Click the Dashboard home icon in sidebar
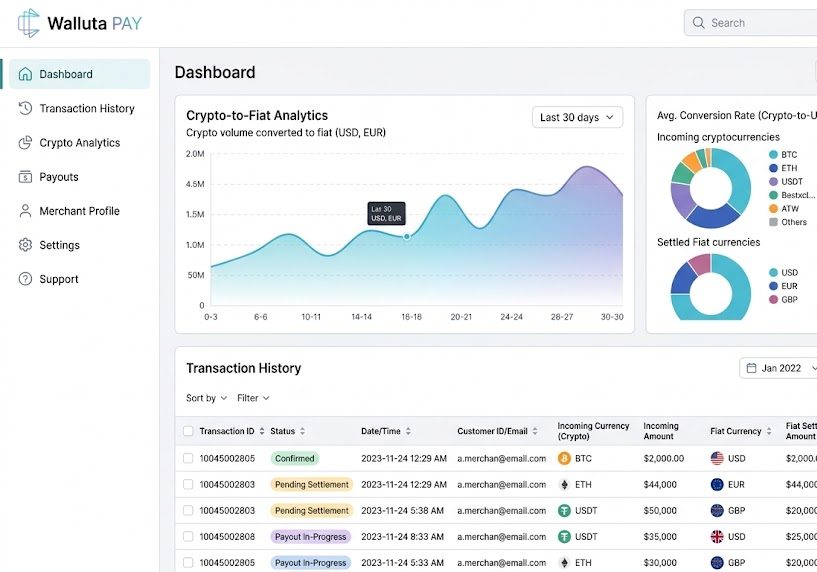 [x=25, y=74]
